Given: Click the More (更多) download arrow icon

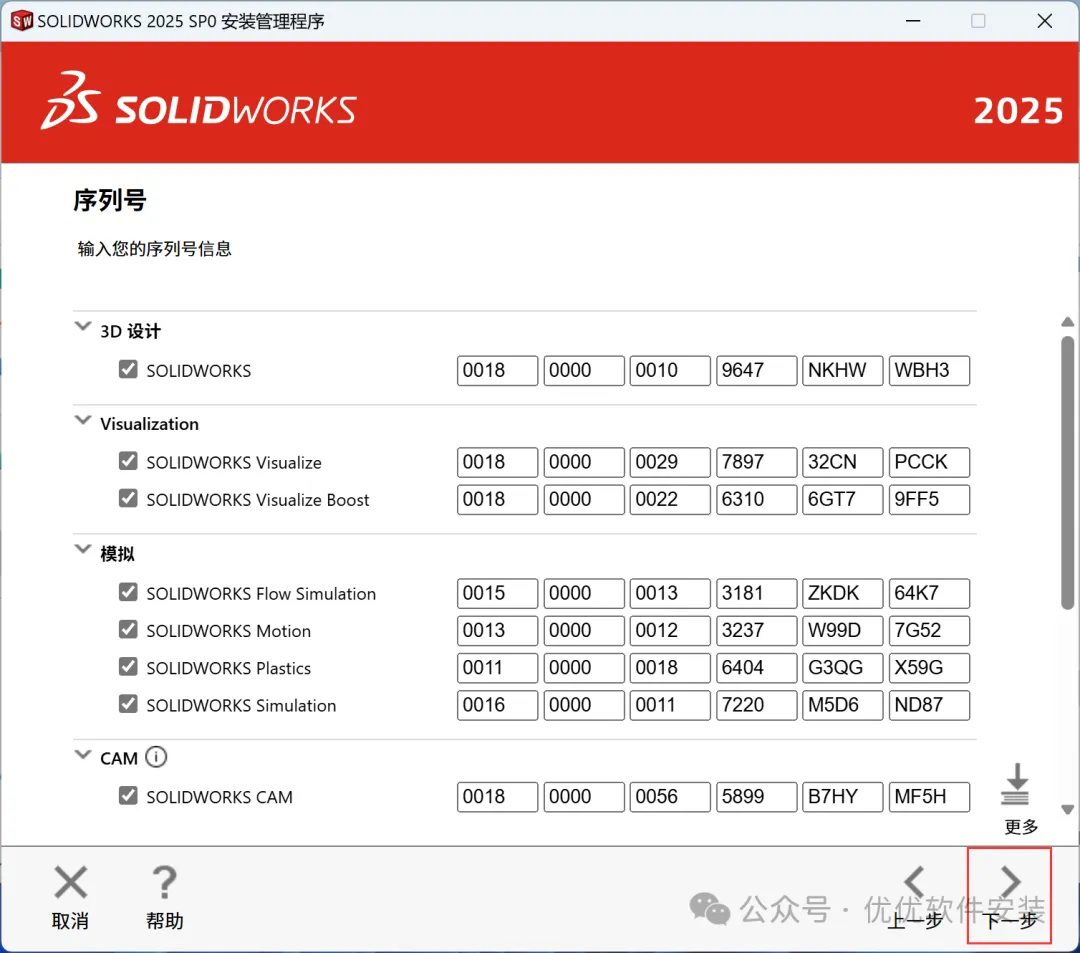Looking at the screenshot, I should [x=1017, y=784].
